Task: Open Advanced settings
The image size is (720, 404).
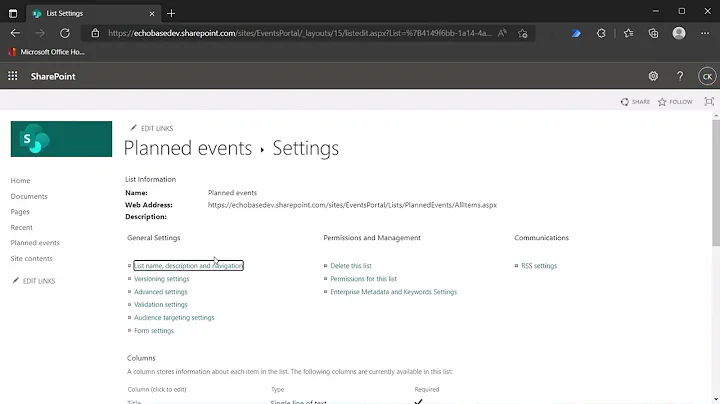Action: pos(161,292)
